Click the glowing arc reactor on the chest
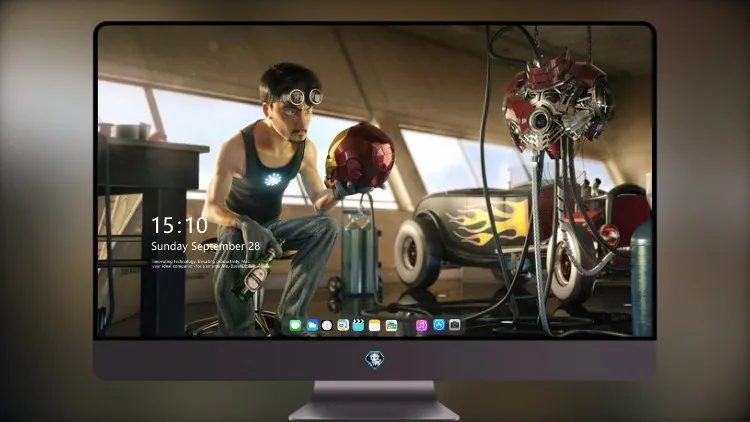The width and height of the screenshot is (750, 422). click(x=273, y=179)
